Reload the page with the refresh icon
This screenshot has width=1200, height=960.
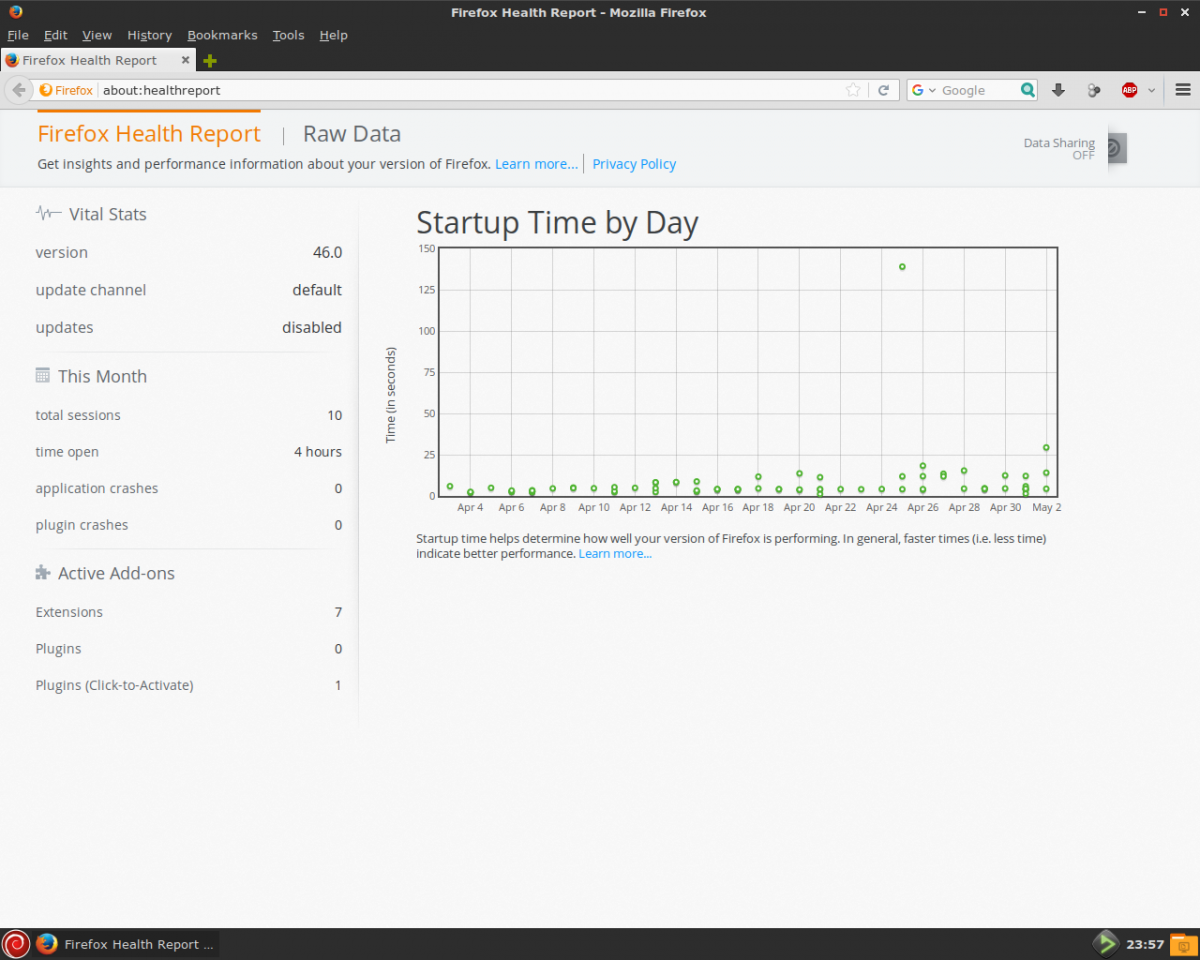point(883,90)
